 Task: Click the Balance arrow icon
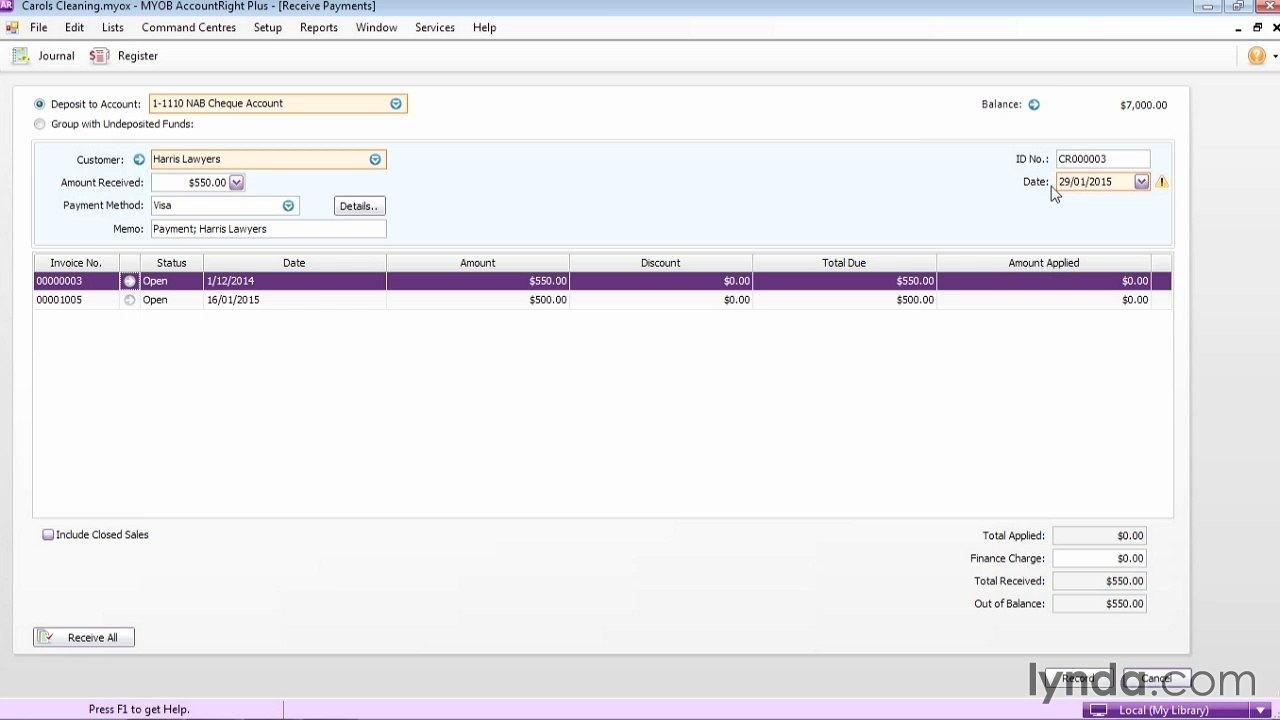(x=1034, y=104)
